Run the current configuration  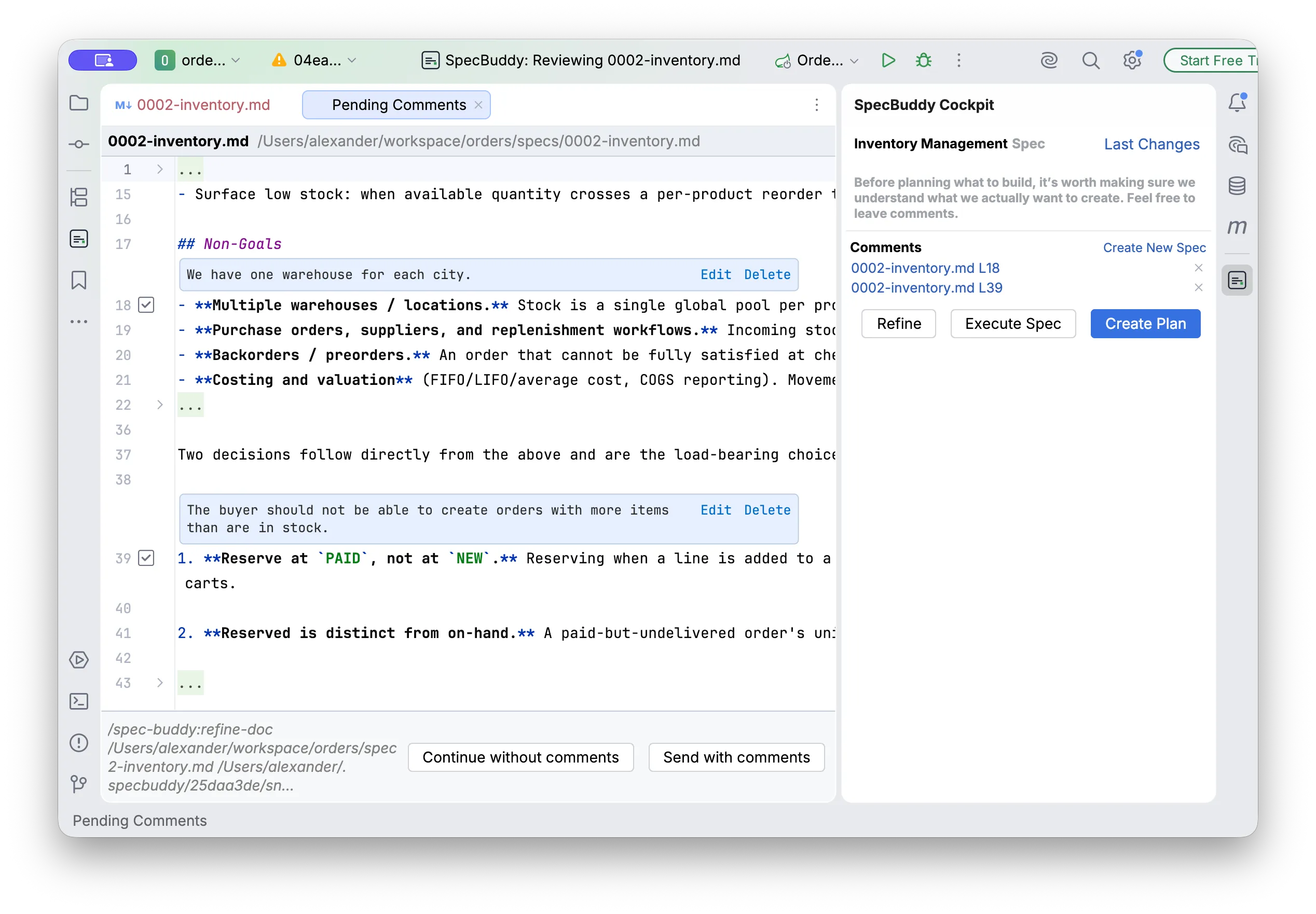pyautogui.click(x=888, y=60)
